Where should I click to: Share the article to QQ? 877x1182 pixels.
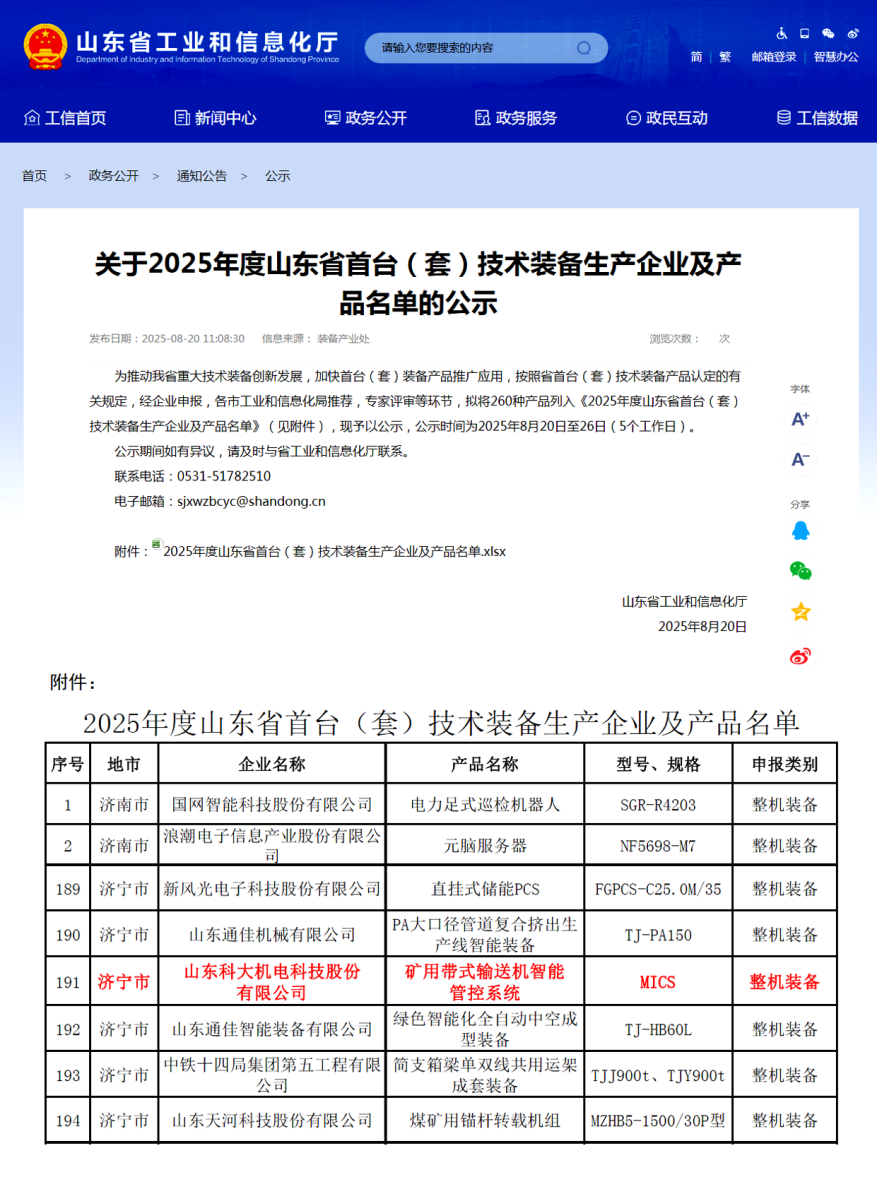click(x=800, y=530)
